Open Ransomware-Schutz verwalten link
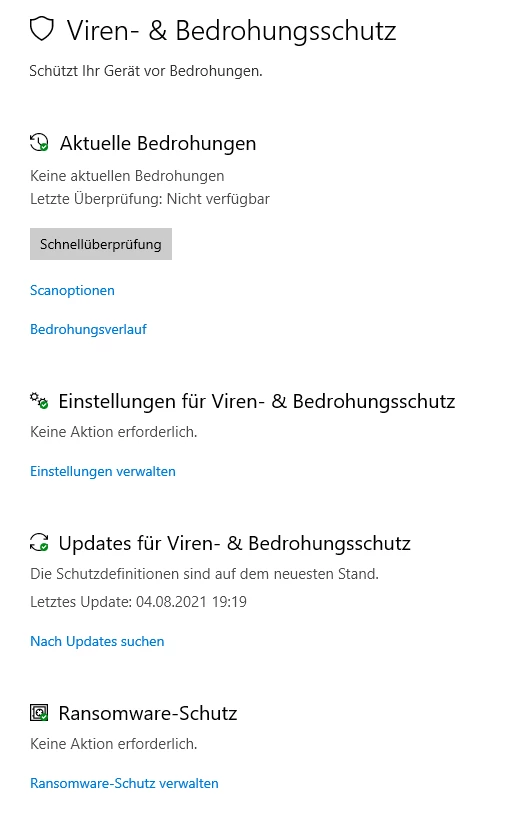505x819 pixels. [124, 783]
